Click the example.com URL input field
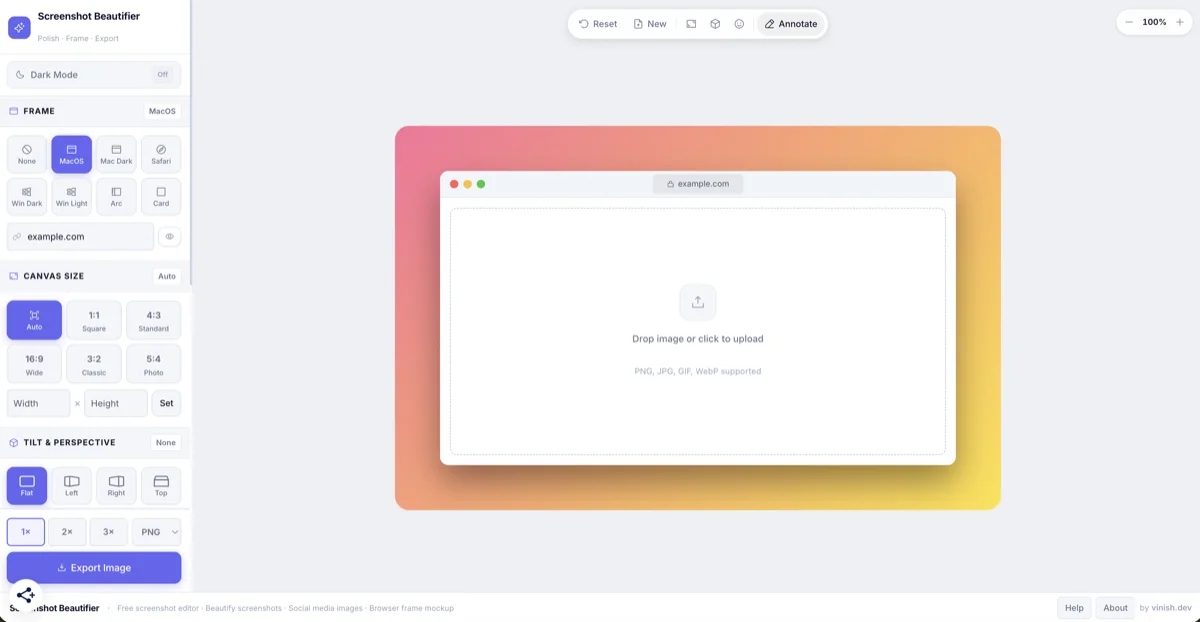Viewport: 1200px width, 622px height. 80,237
